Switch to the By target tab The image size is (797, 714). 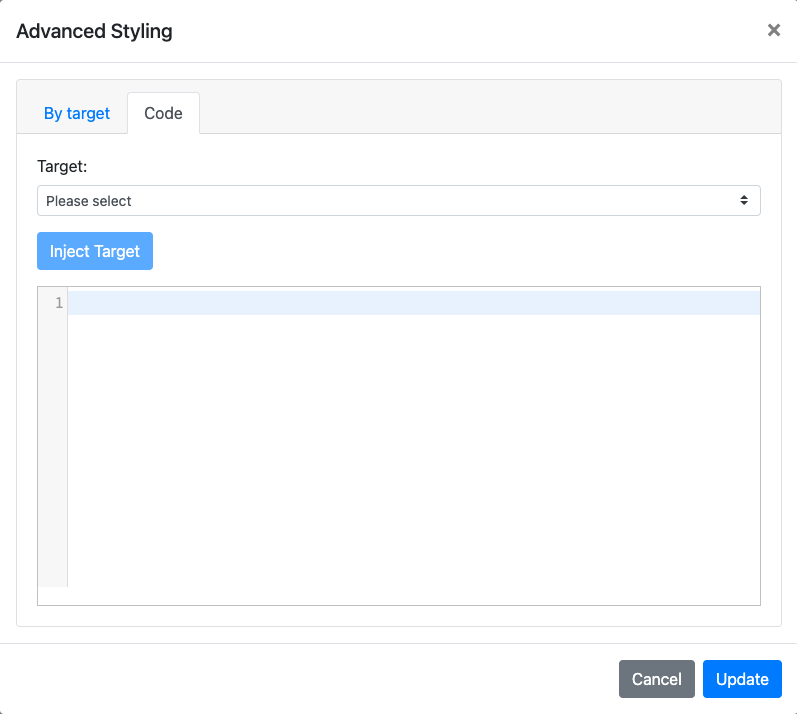tap(77, 113)
